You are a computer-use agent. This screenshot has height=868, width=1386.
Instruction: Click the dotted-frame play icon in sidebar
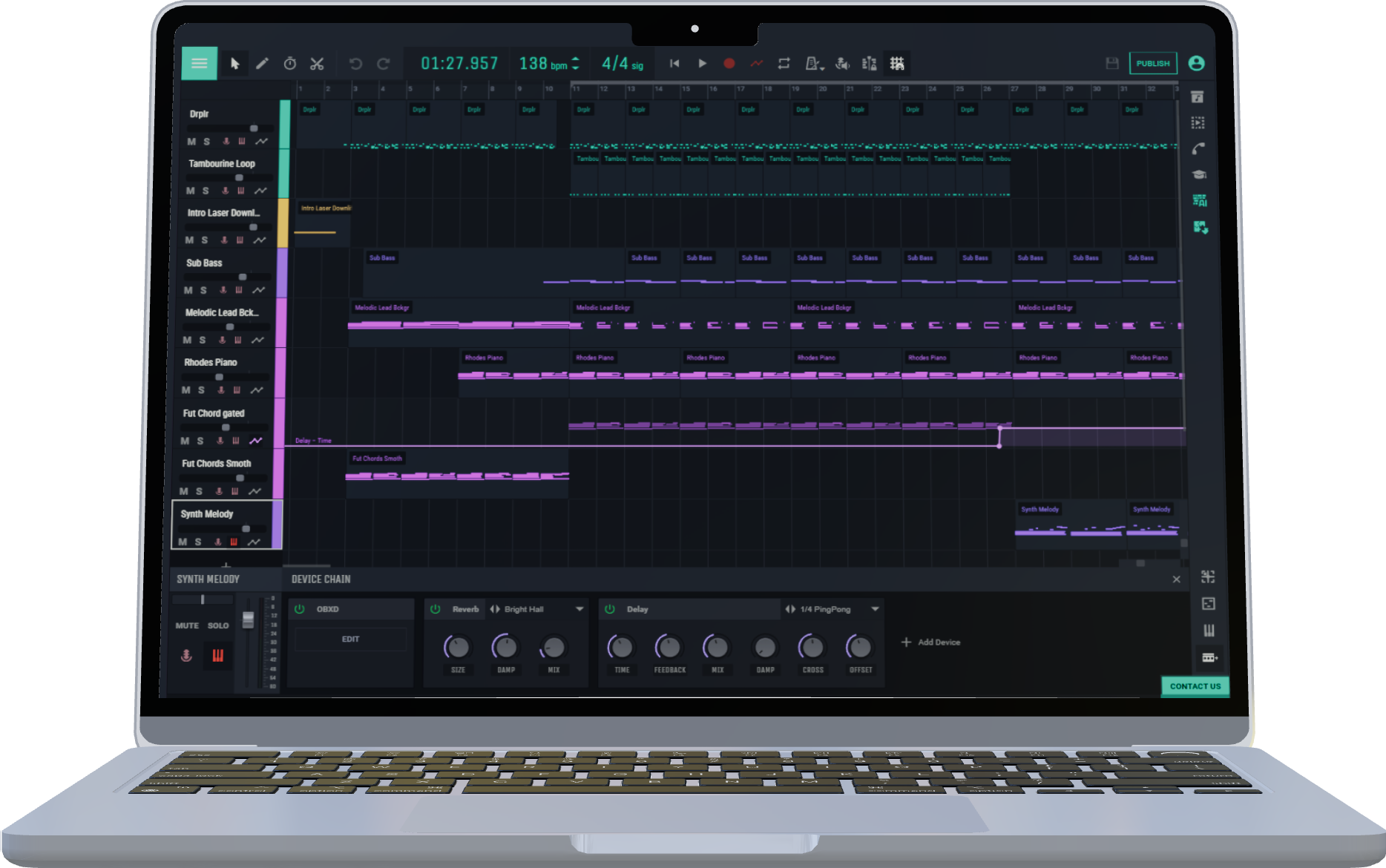[1198, 123]
